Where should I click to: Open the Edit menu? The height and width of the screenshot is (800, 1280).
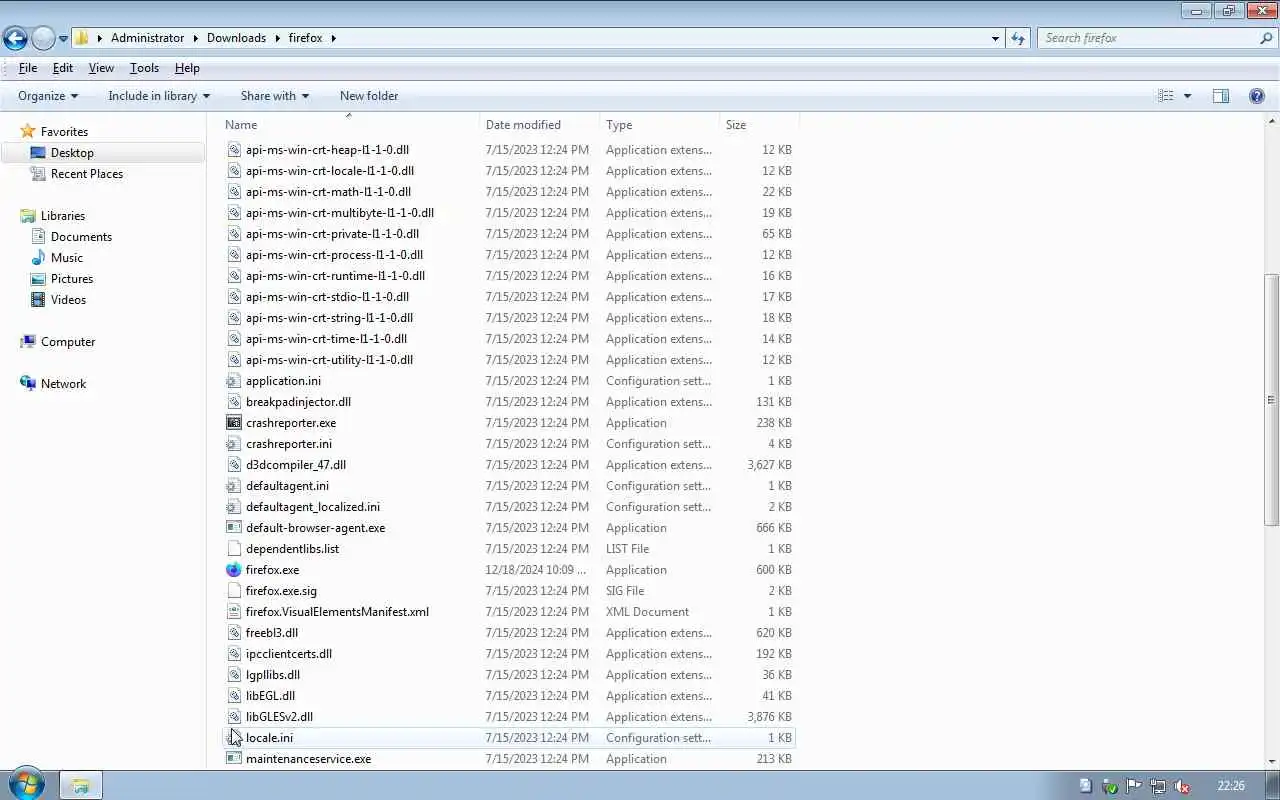tap(63, 68)
